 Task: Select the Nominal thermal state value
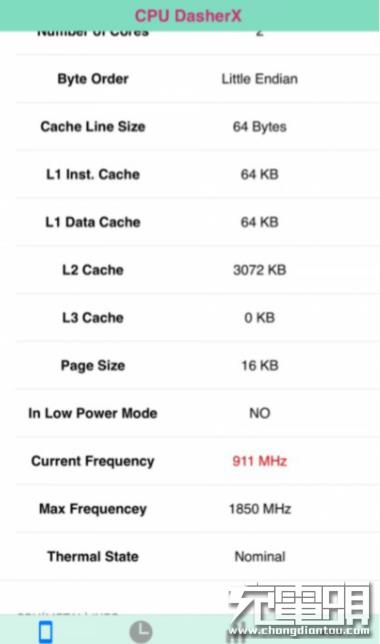[260, 557]
